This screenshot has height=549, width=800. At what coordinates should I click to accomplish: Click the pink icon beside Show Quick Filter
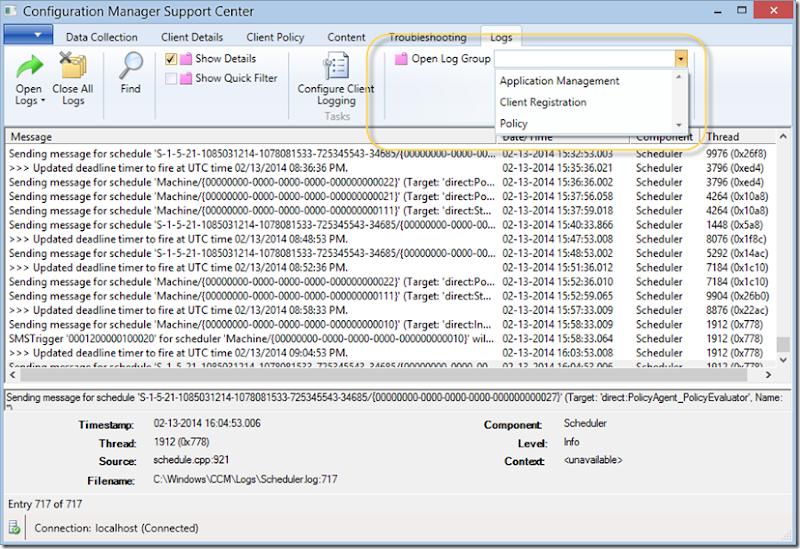click(x=187, y=78)
